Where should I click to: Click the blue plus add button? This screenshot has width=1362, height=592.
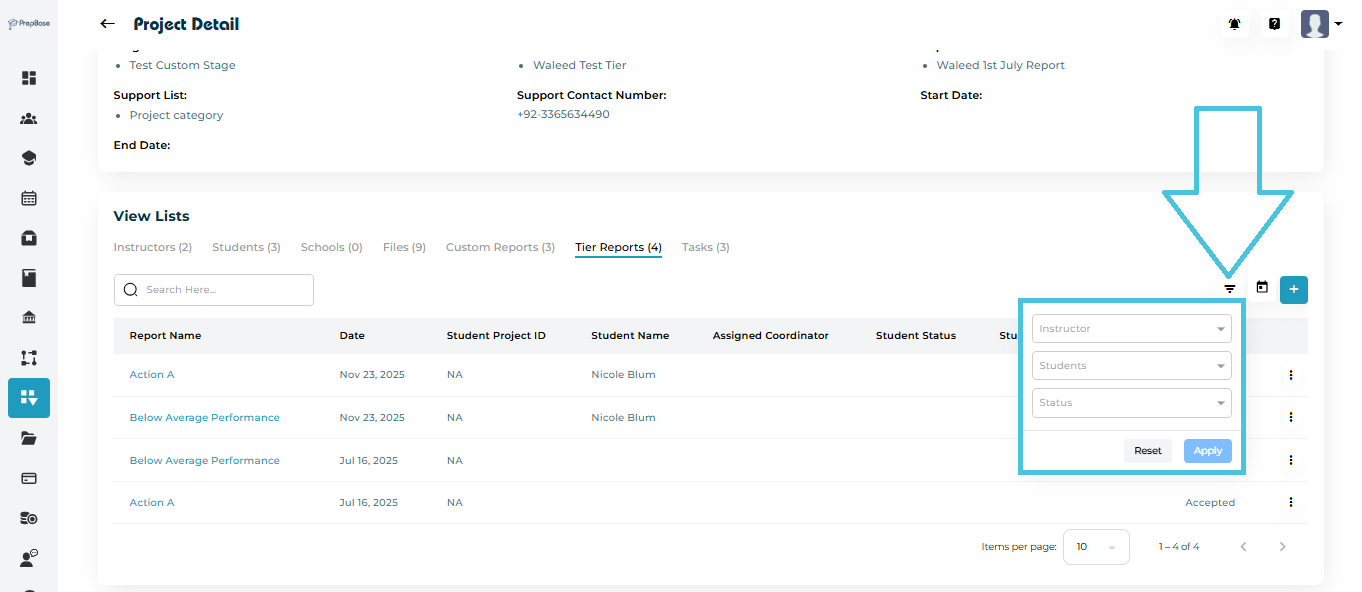[x=1294, y=289]
